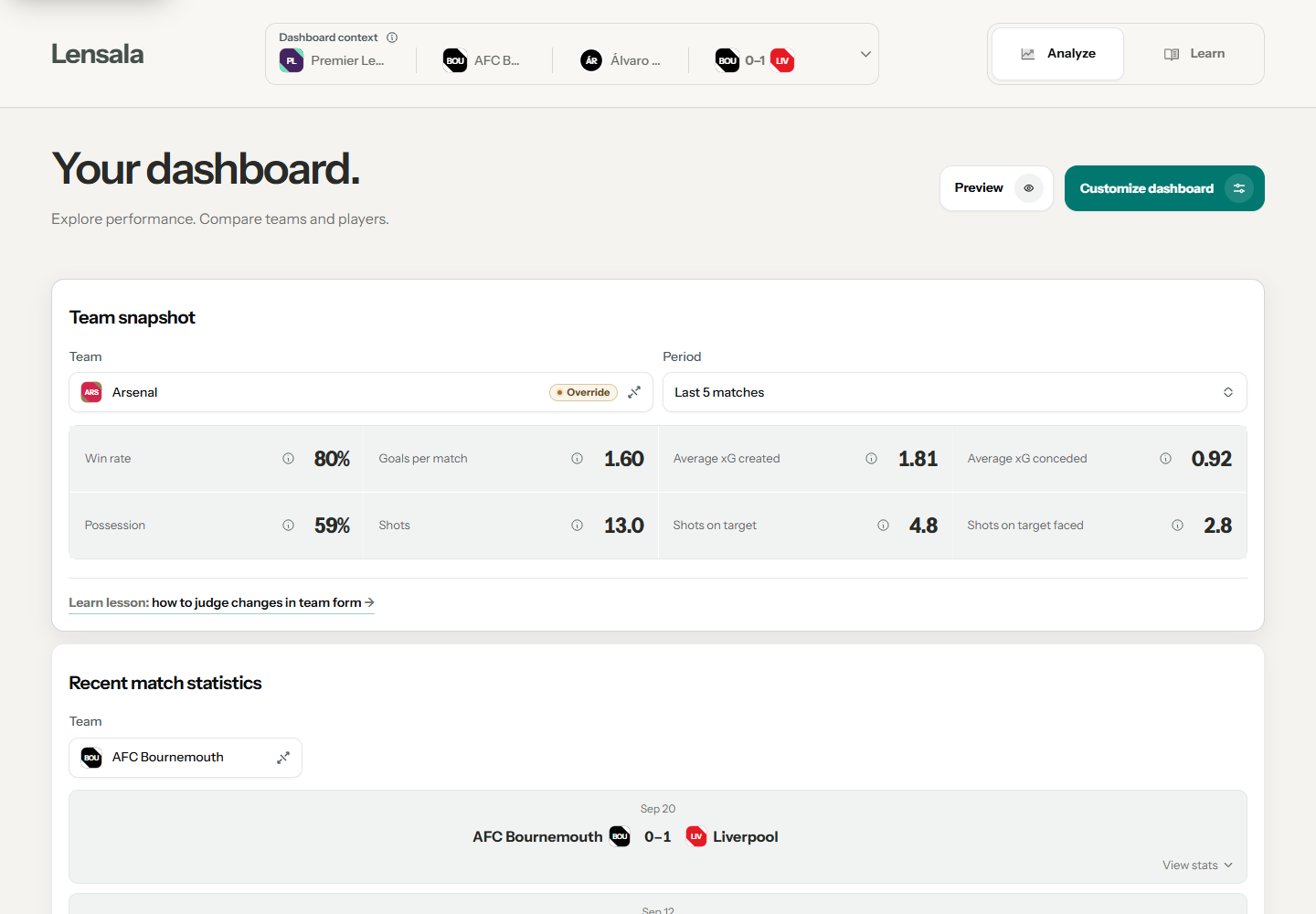Switch to the Learn tab
Screen dimensions: 1316x914
click(1194, 54)
